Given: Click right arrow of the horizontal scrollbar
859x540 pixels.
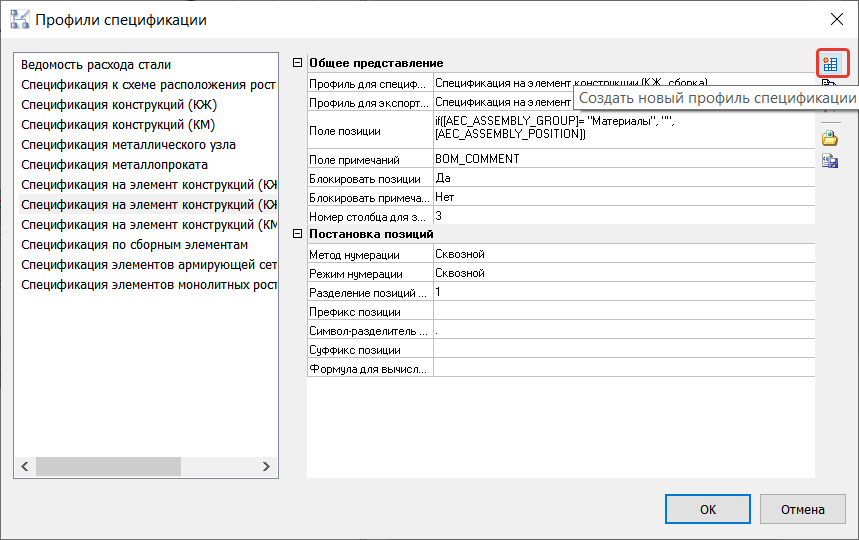Looking at the screenshot, I should click(x=266, y=467).
